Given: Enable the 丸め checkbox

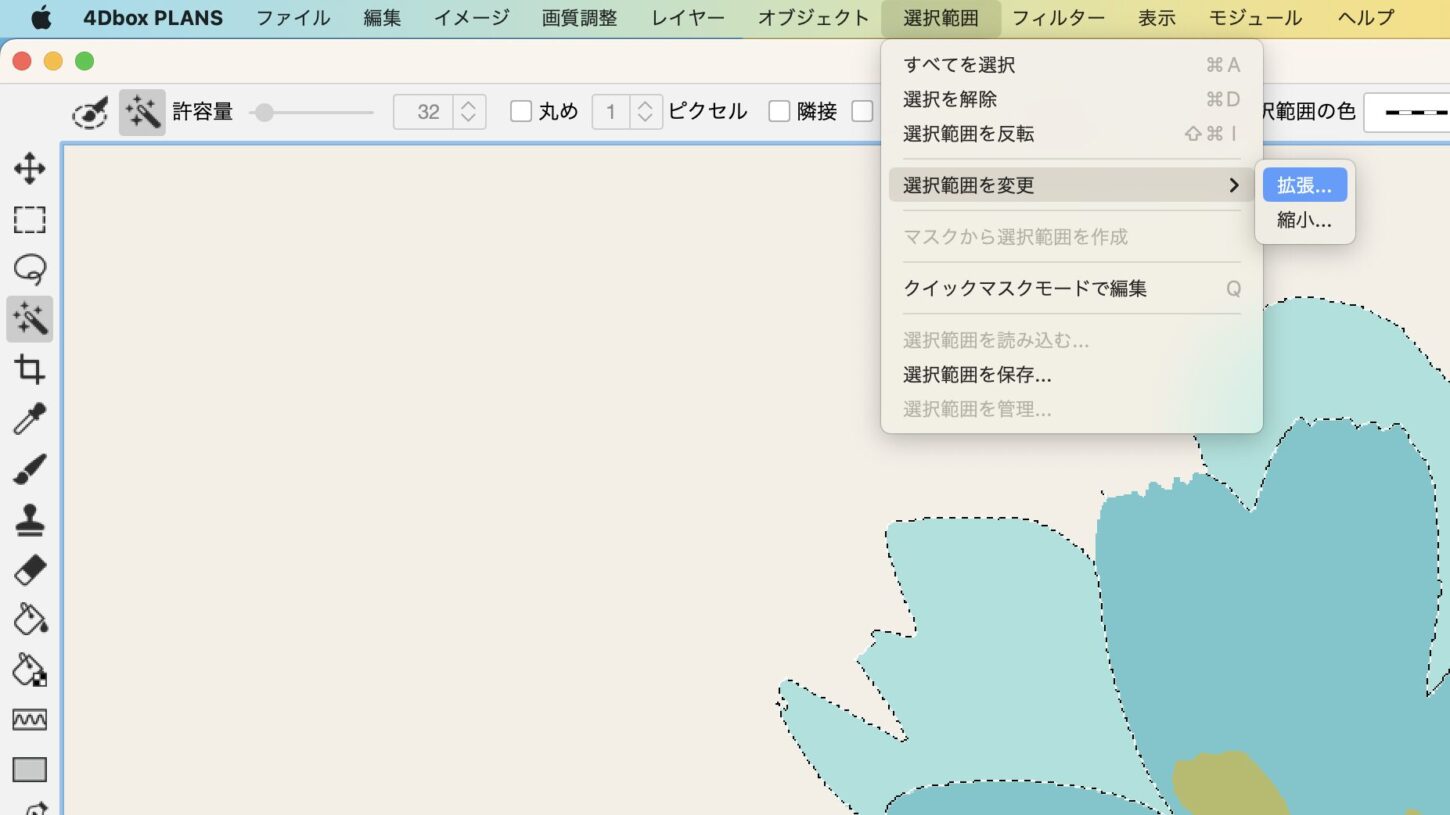Looking at the screenshot, I should coord(521,111).
